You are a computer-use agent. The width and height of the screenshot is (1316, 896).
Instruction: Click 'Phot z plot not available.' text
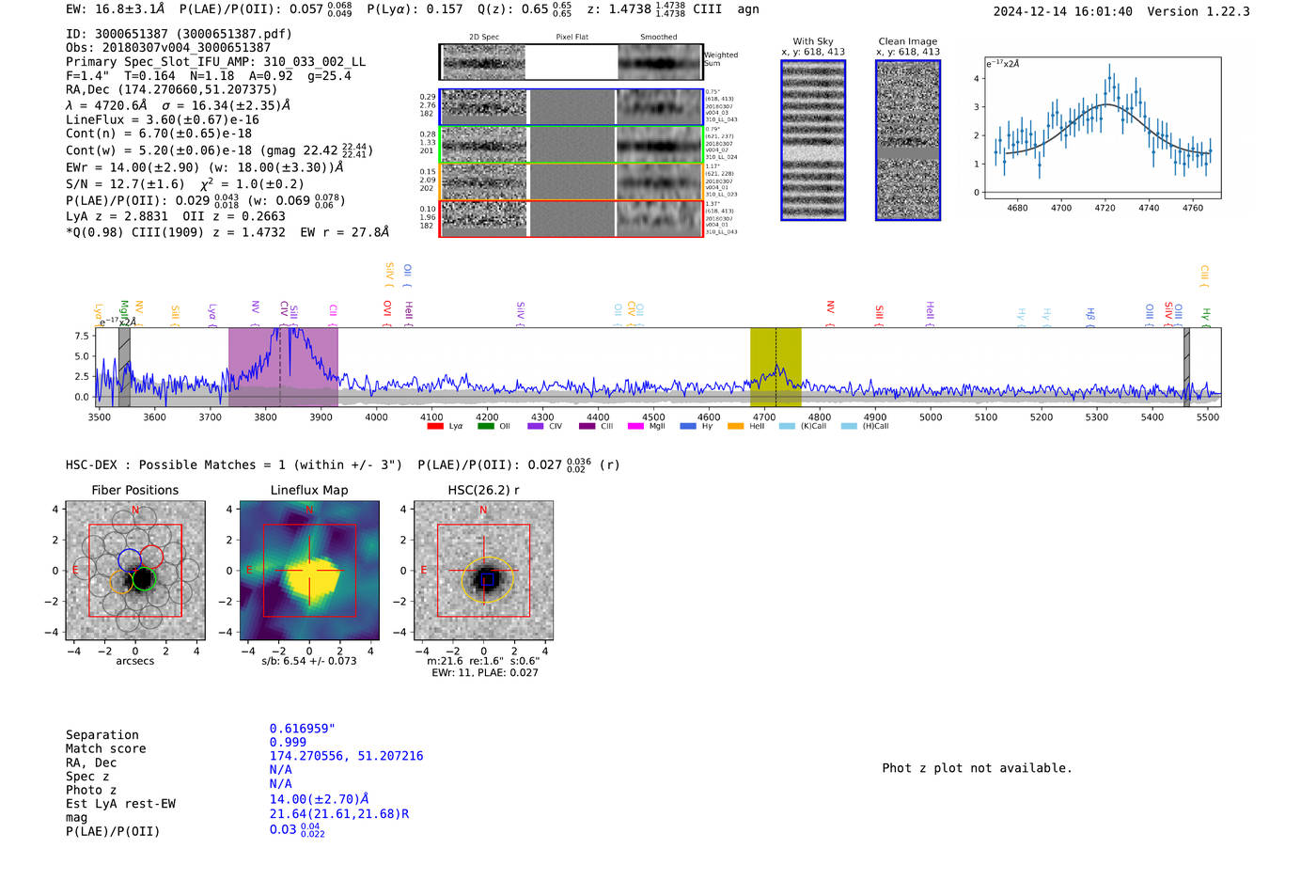pyautogui.click(x=977, y=768)
